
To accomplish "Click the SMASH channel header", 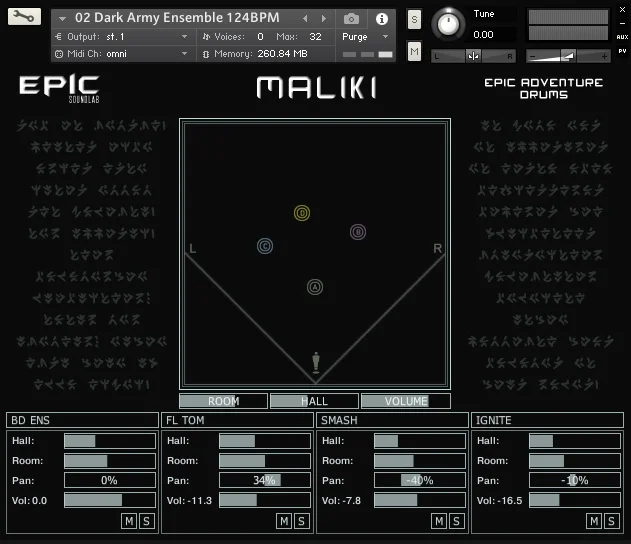I will tap(392, 420).
